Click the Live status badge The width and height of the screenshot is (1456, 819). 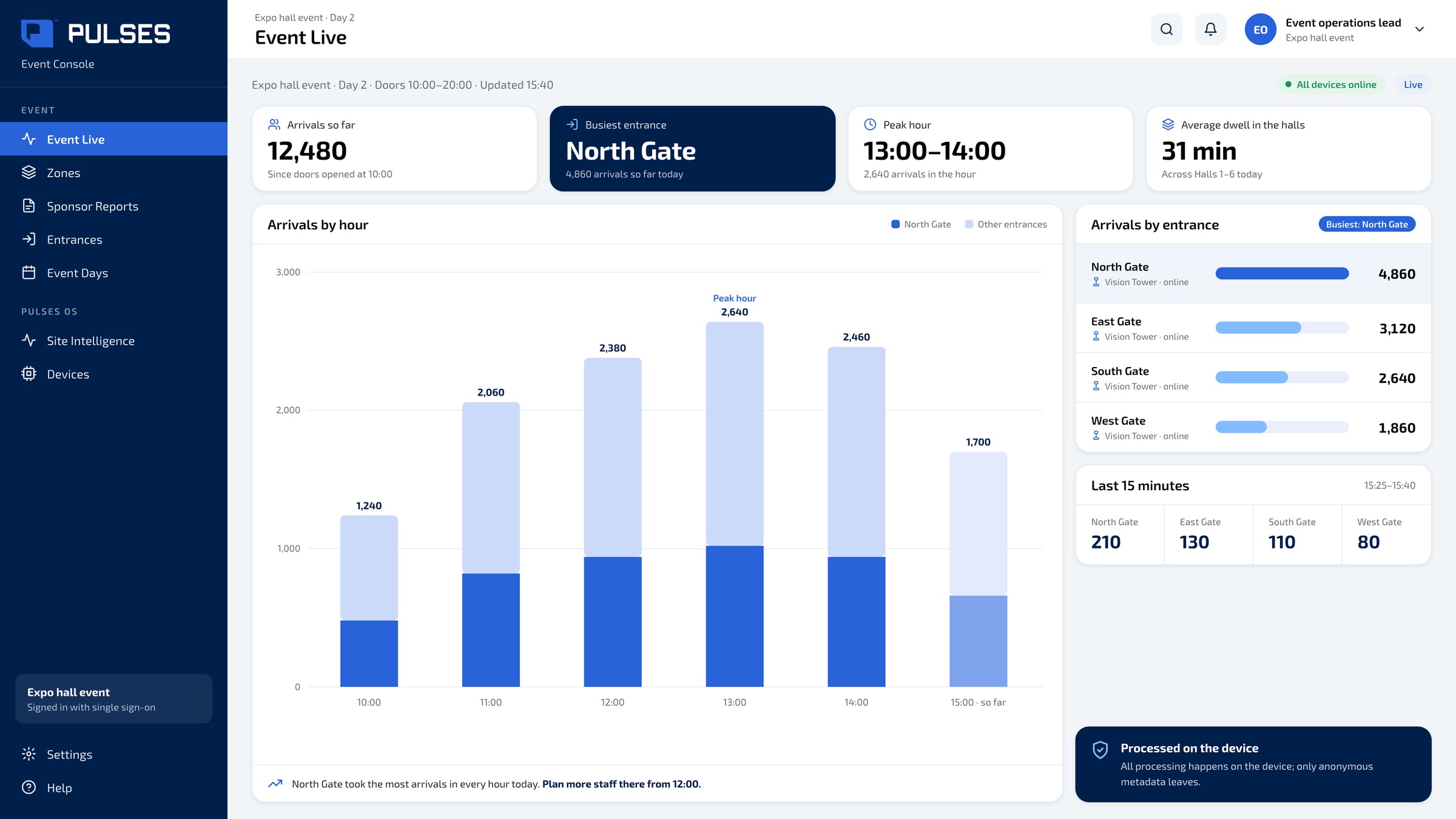click(1413, 84)
